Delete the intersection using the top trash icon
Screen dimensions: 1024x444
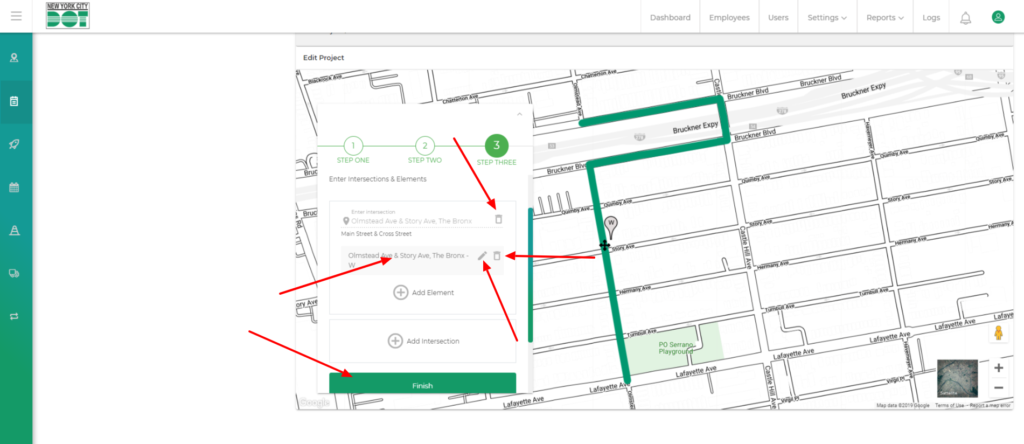click(x=498, y=219)
